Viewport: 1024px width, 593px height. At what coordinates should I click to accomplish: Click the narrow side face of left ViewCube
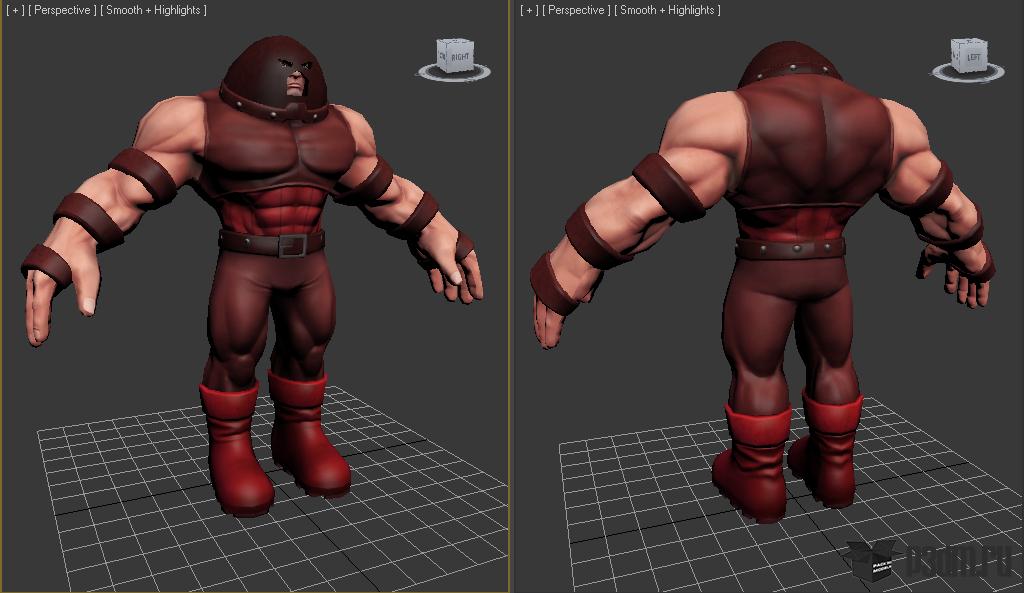(442, 57)
